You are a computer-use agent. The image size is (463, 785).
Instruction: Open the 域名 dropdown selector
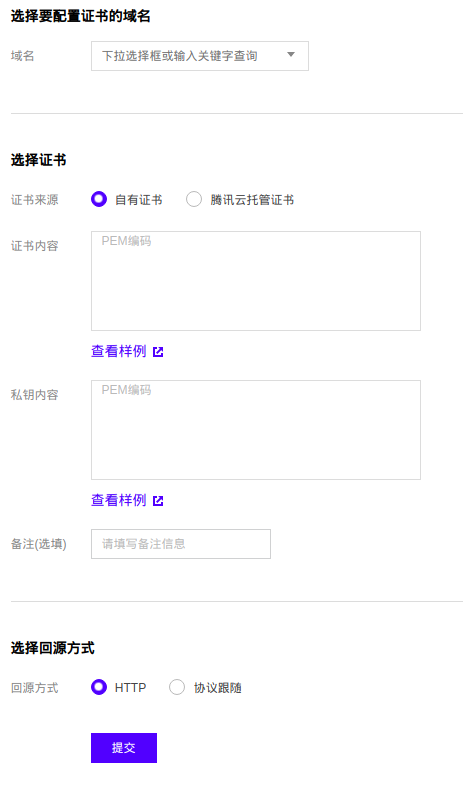pyautogui.click(x=199, y=56)
